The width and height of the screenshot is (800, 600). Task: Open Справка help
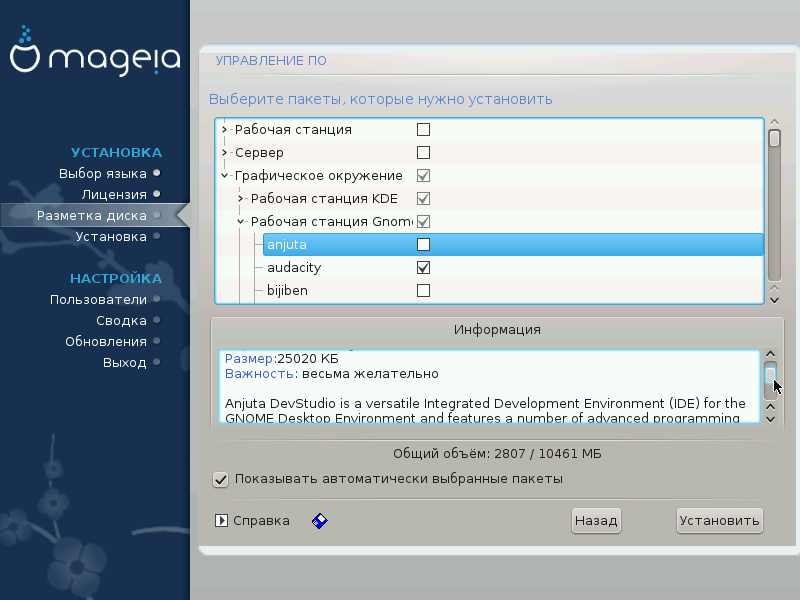[261, 521]
